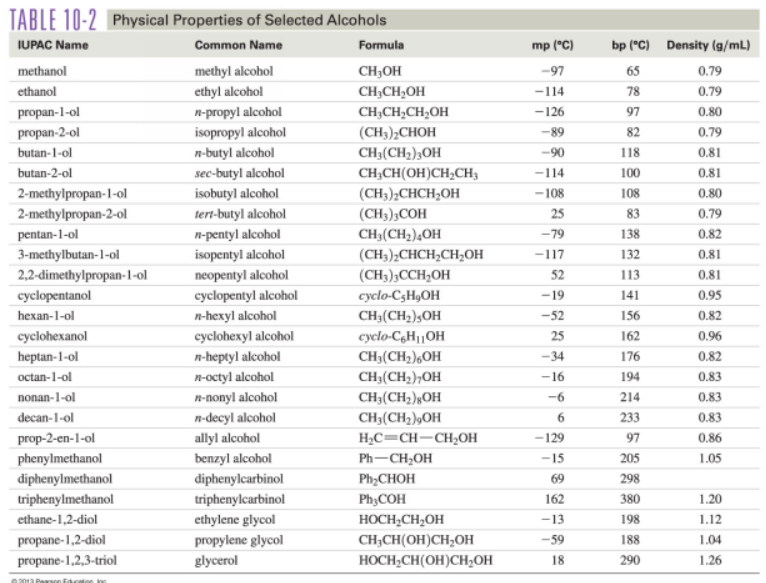766x583 pixels.
Task: Click the Common Name column header
Action: (x=238, y=45)
